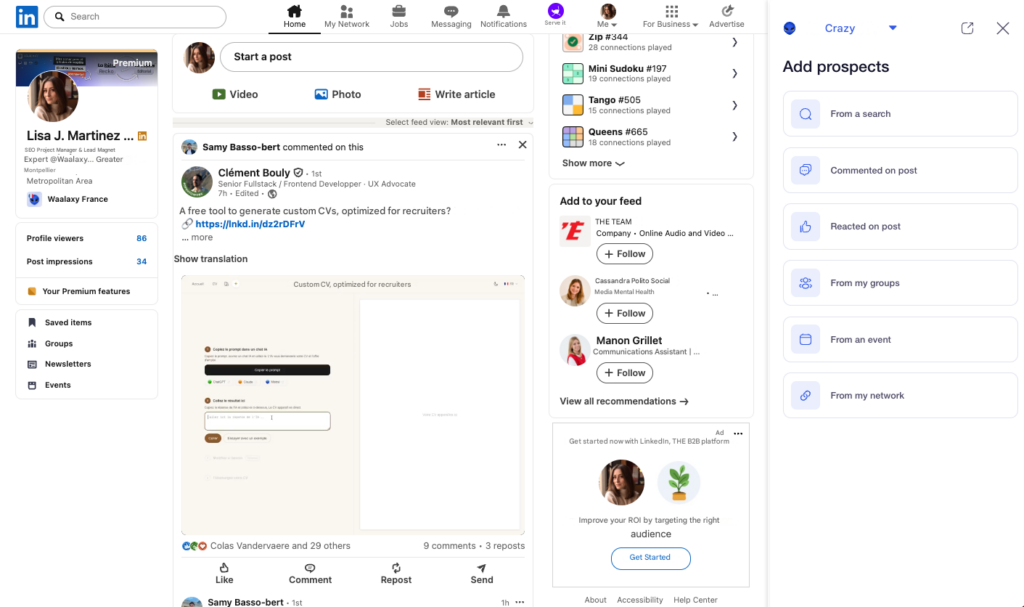Open Waalaxy panel in new window icon
Screen dimensions: 1024x607
(x=967, y=28)
